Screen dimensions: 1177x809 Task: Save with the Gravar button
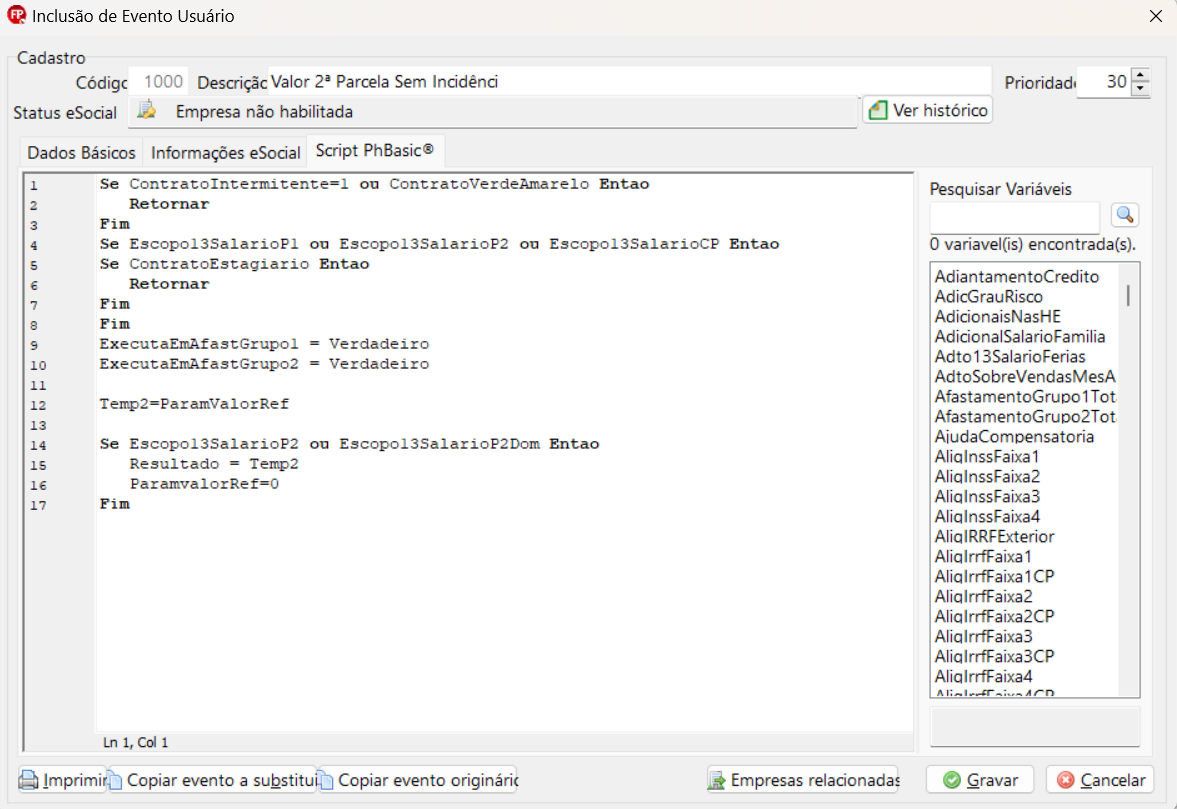980,780
